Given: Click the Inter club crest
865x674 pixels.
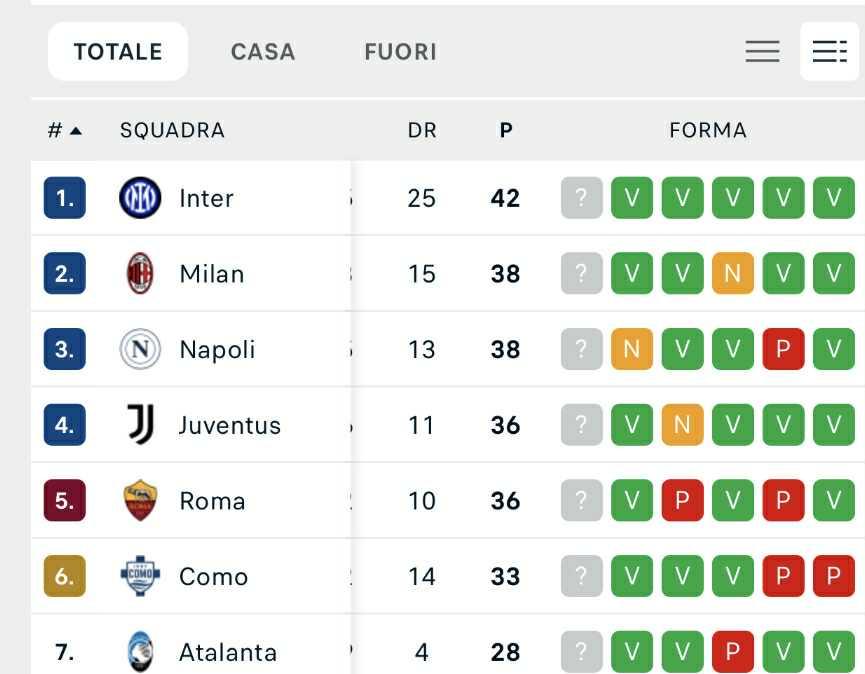Looking at the screenshot, I should point(138,197).
